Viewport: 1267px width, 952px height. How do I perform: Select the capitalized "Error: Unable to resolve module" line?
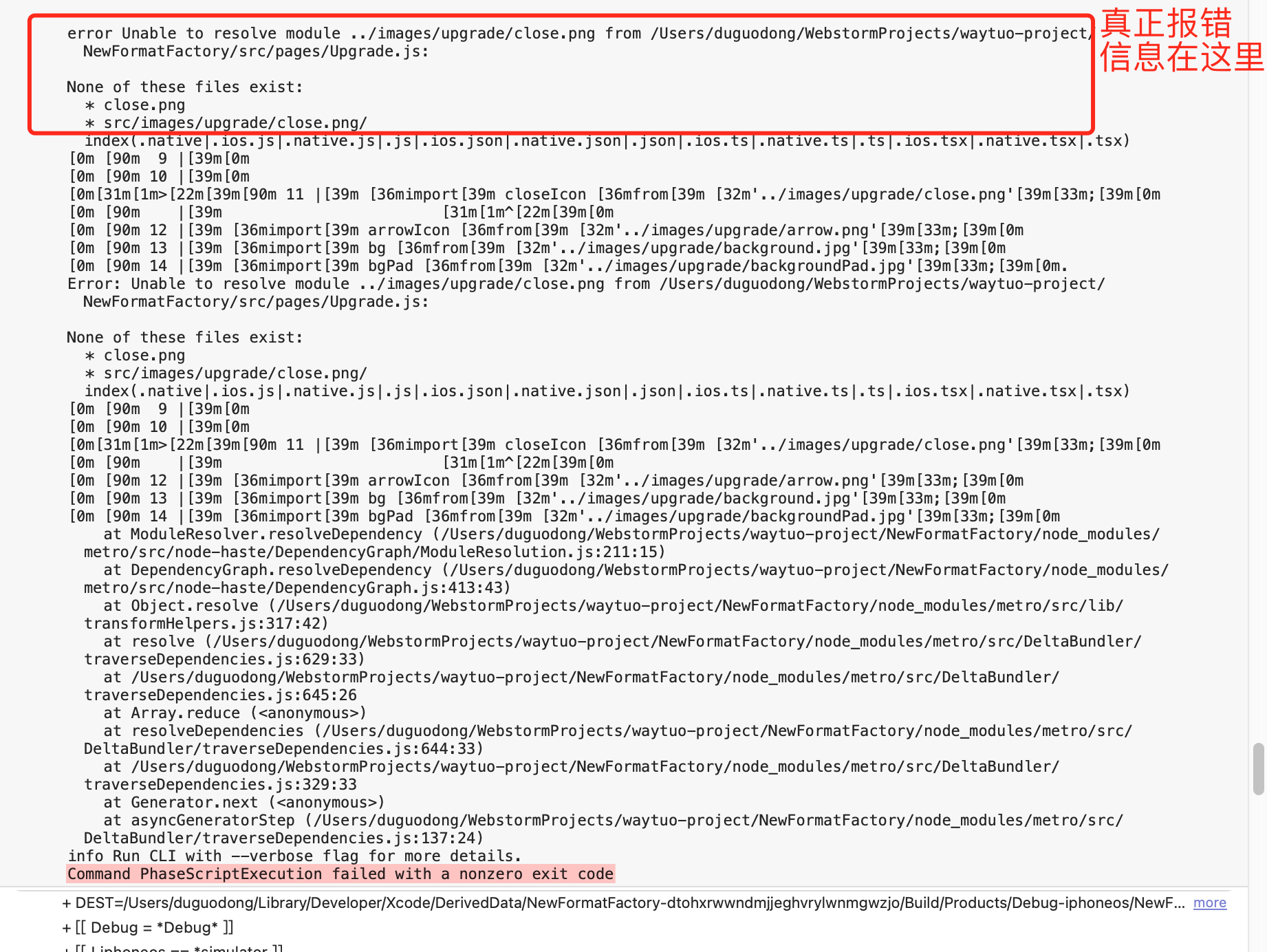tap(586, 283)
